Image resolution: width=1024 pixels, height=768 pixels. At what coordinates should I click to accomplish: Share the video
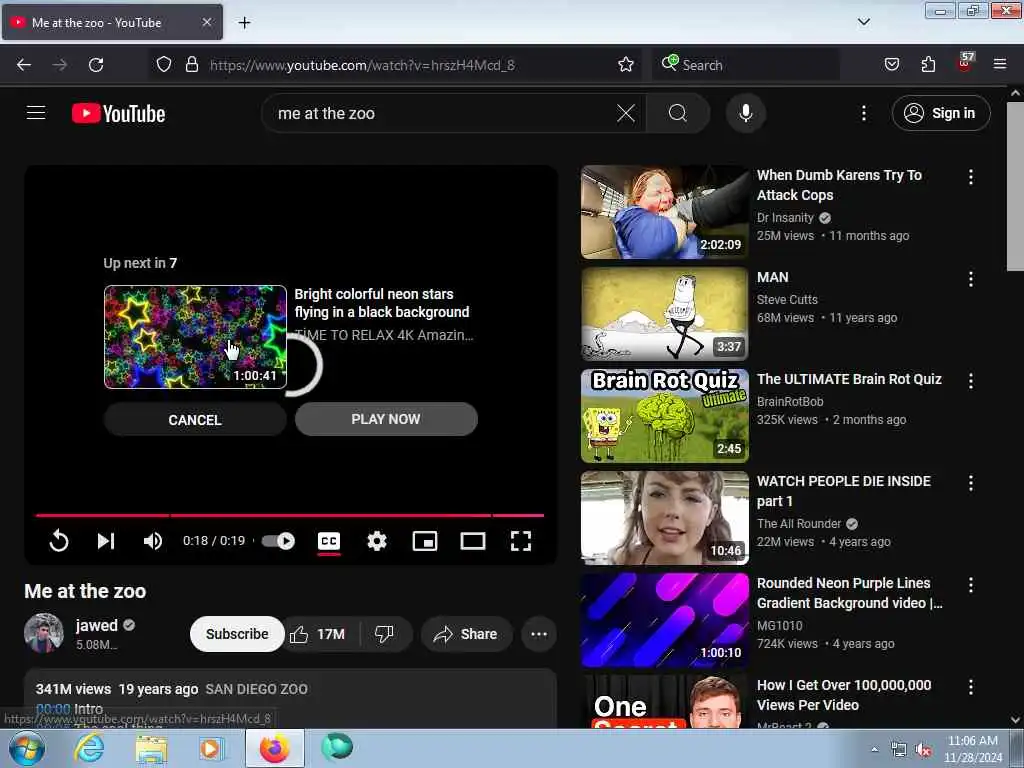(x=466, y=634)
